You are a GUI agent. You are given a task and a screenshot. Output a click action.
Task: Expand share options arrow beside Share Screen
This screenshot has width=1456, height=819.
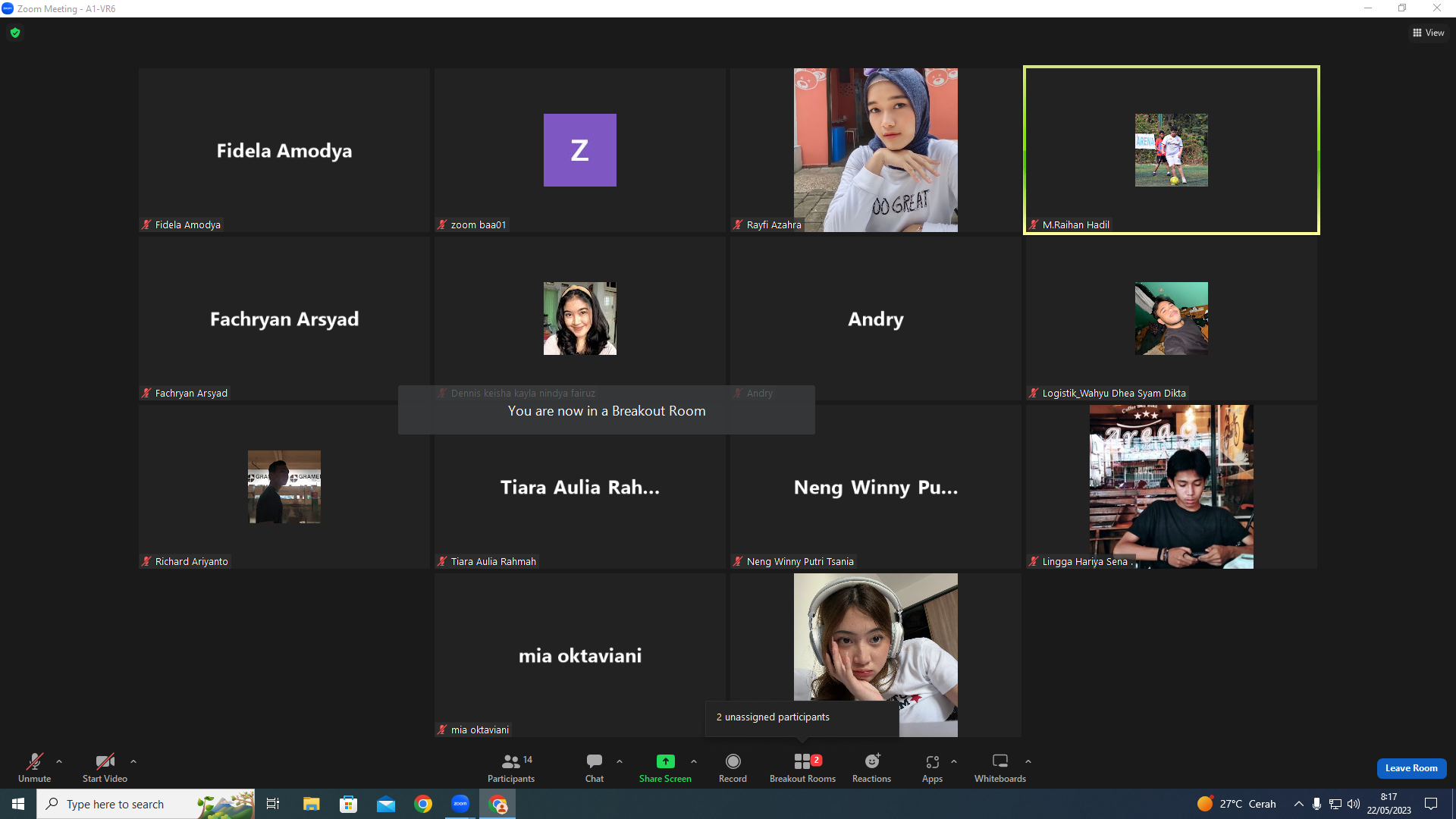(694, 761)
